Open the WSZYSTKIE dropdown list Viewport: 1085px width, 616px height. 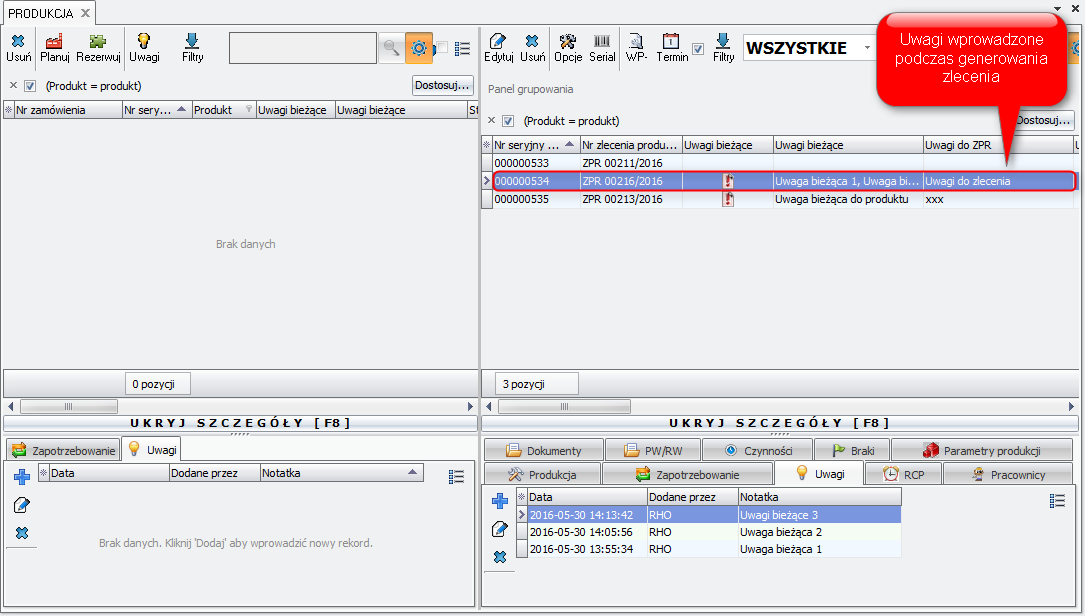click(x=866, y=48)
